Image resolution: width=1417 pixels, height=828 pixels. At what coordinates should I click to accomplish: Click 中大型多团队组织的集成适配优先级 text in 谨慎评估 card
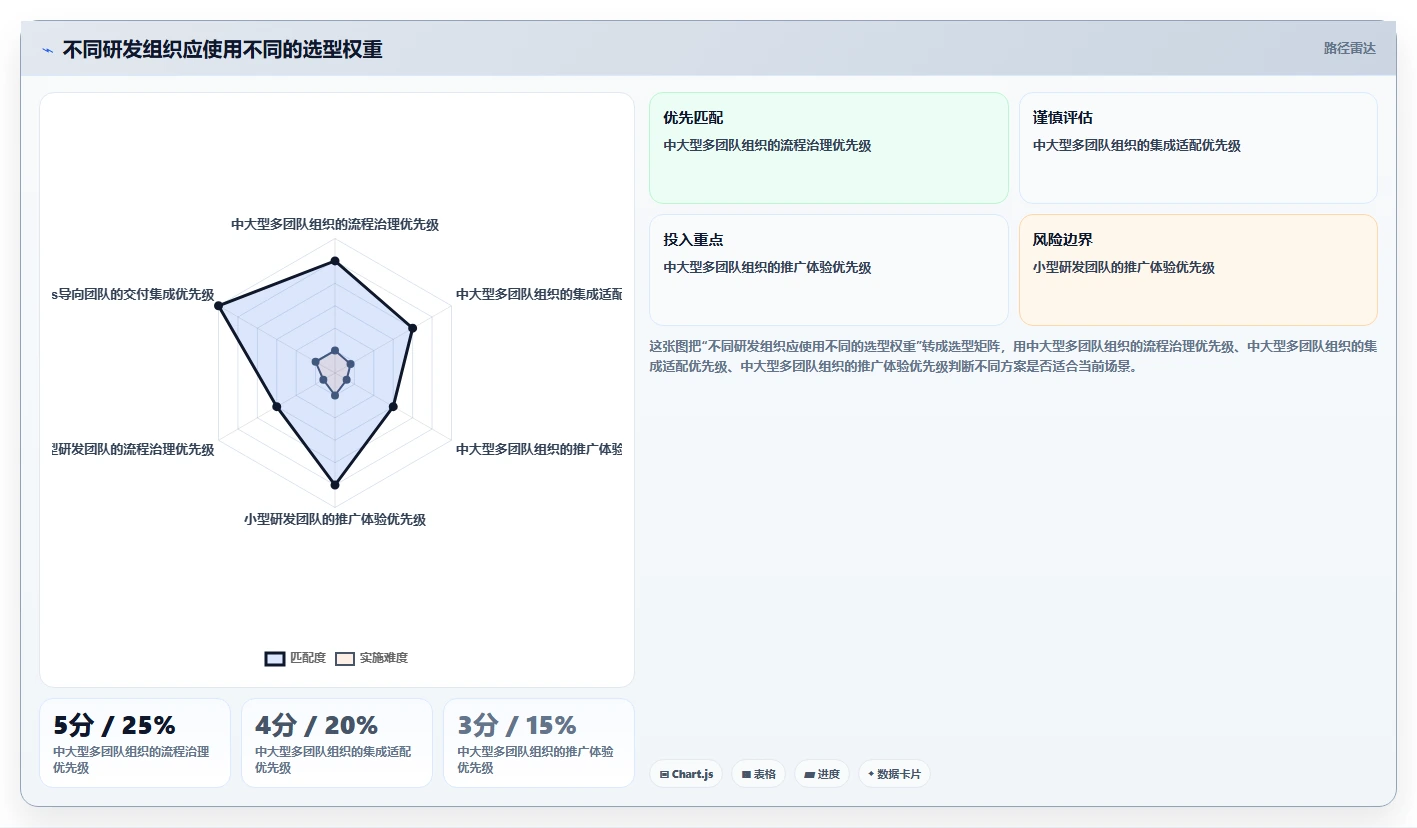[x=1137, y=146]
